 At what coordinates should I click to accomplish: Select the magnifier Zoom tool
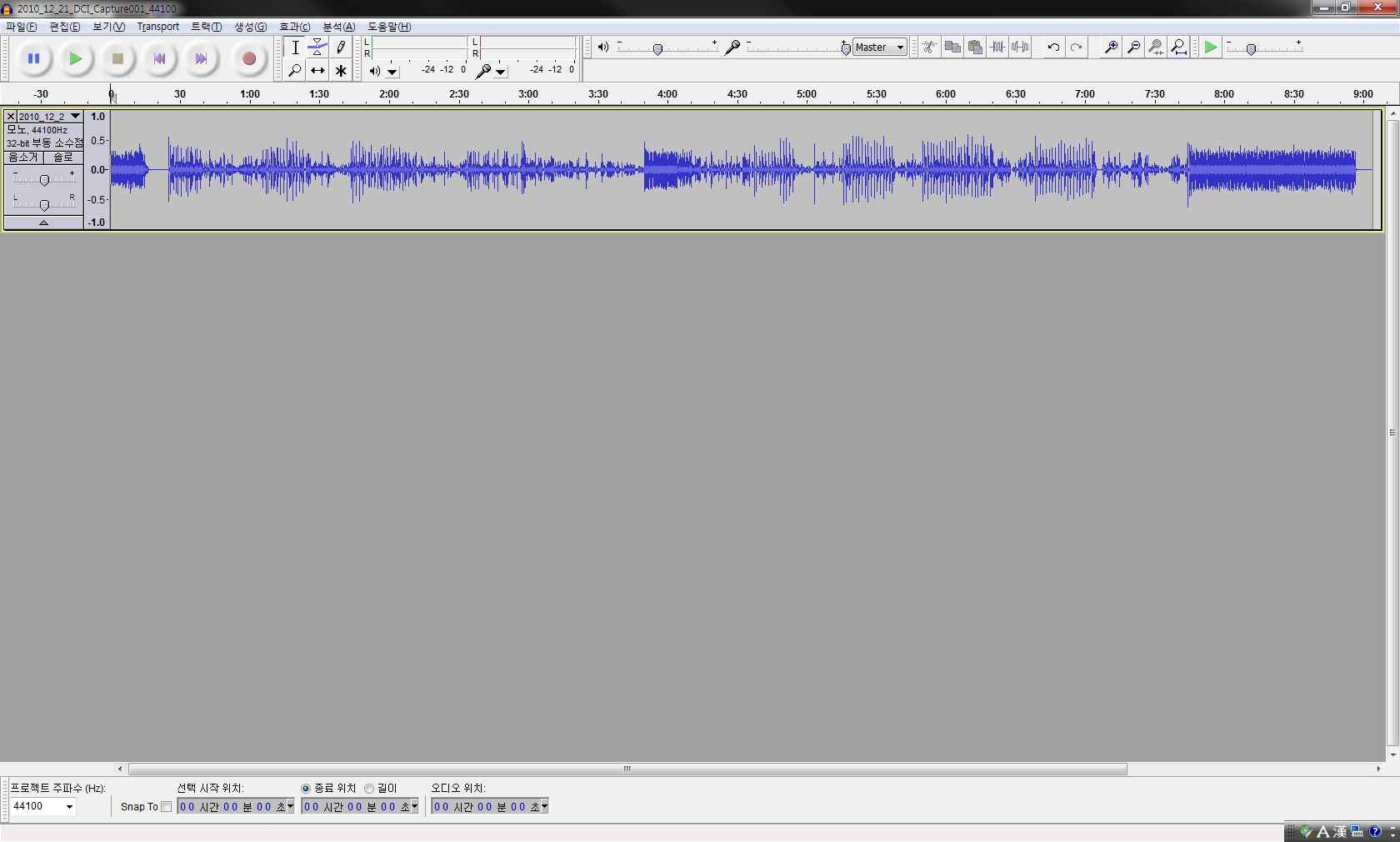pyautogui.click(x=295, y=71)
